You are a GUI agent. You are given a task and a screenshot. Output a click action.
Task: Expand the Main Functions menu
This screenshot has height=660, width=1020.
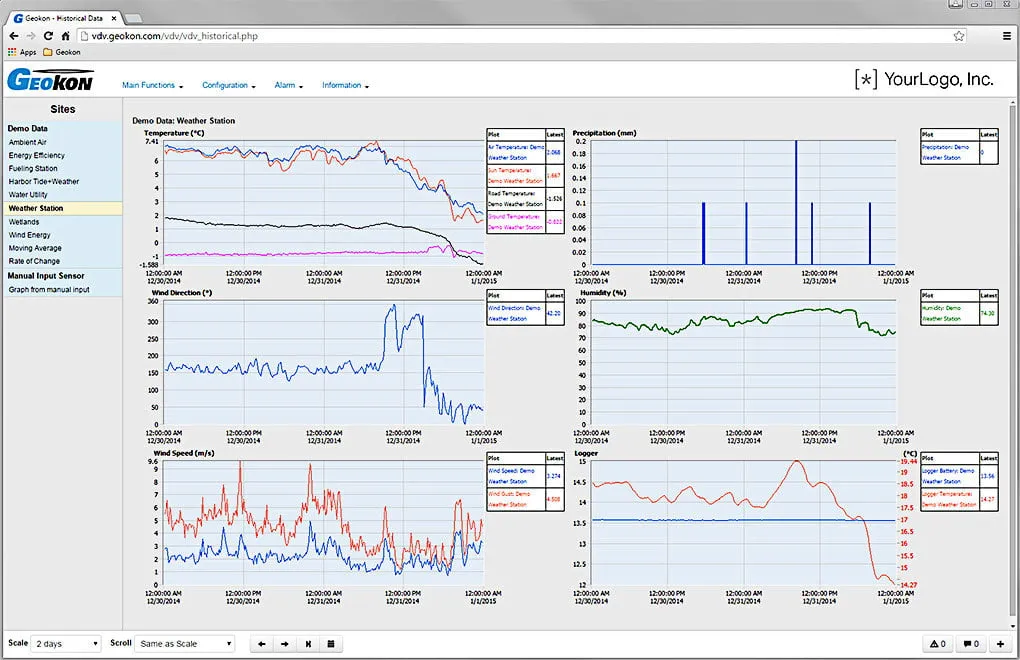152,85
